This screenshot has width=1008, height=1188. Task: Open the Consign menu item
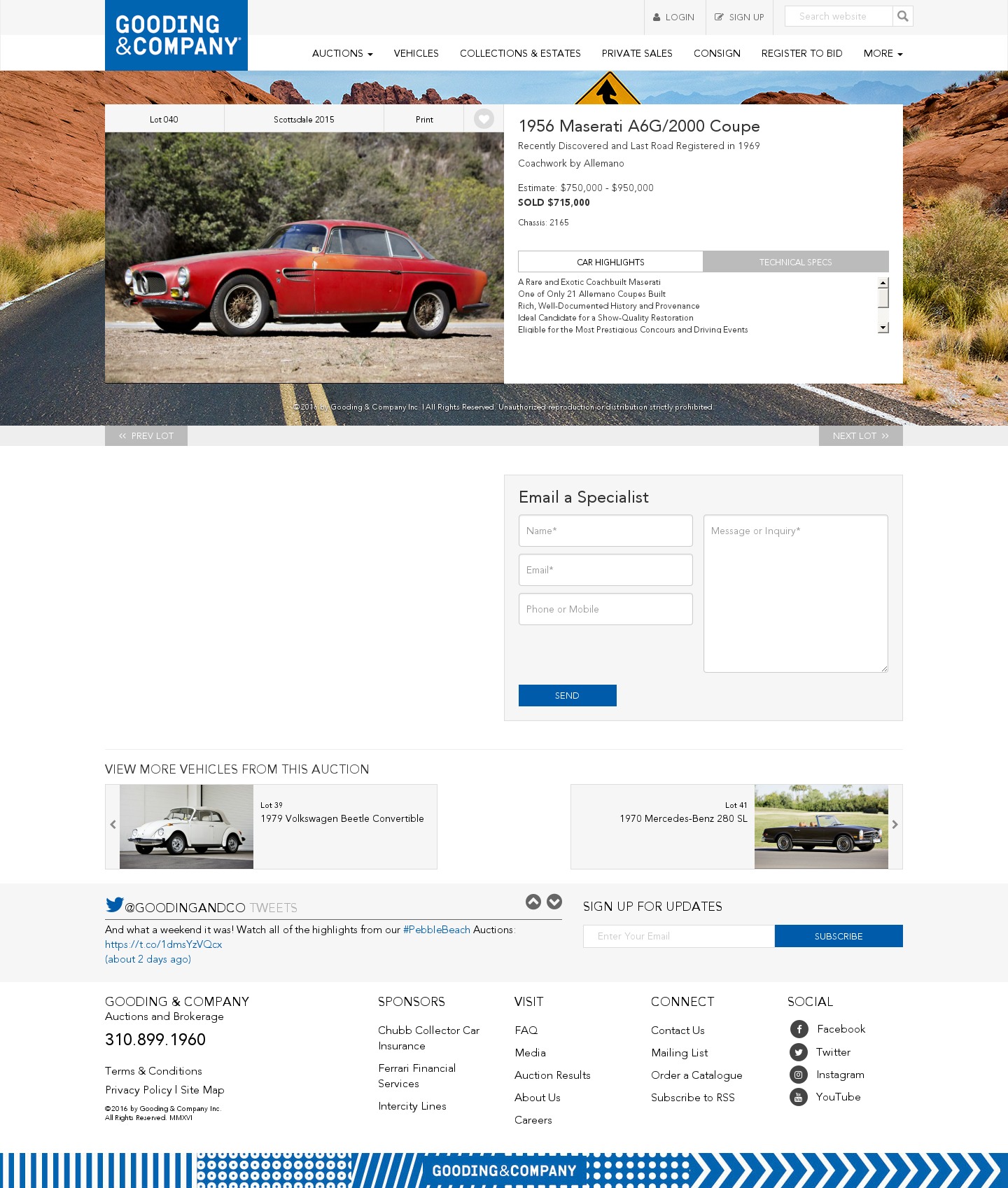717,53
